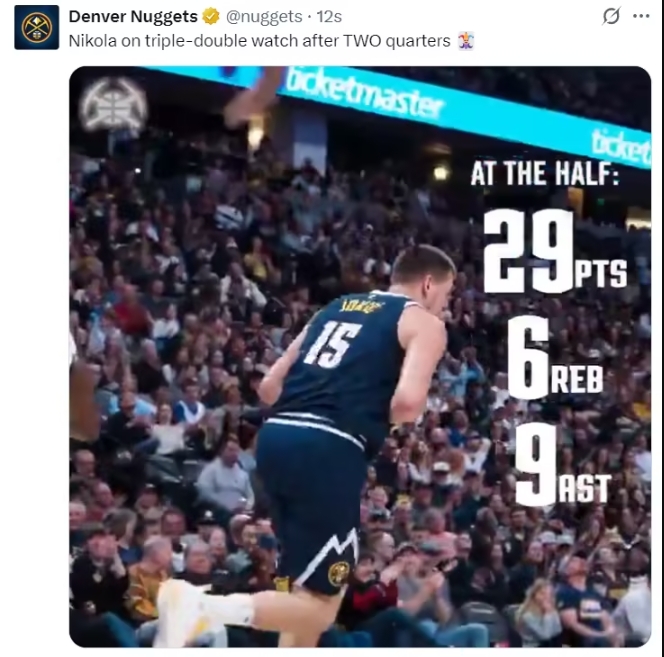Open the Denver Nuggets profile avatar
This screenshot has height=657, width=664.
click(37, 28)
